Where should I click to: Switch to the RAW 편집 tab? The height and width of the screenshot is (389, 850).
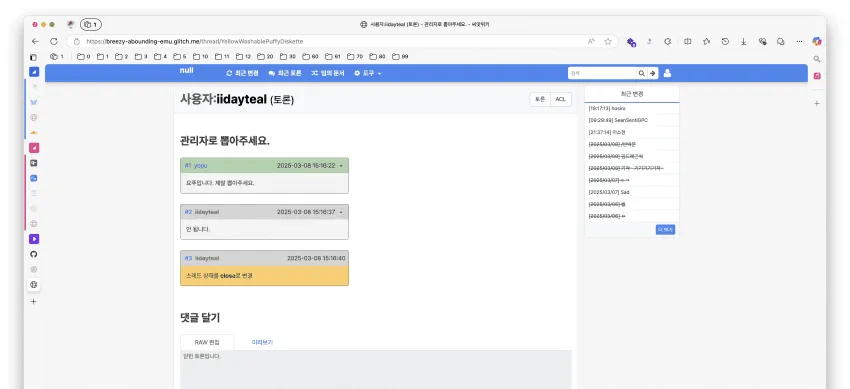pyautogui.click(x=207, y=342)
